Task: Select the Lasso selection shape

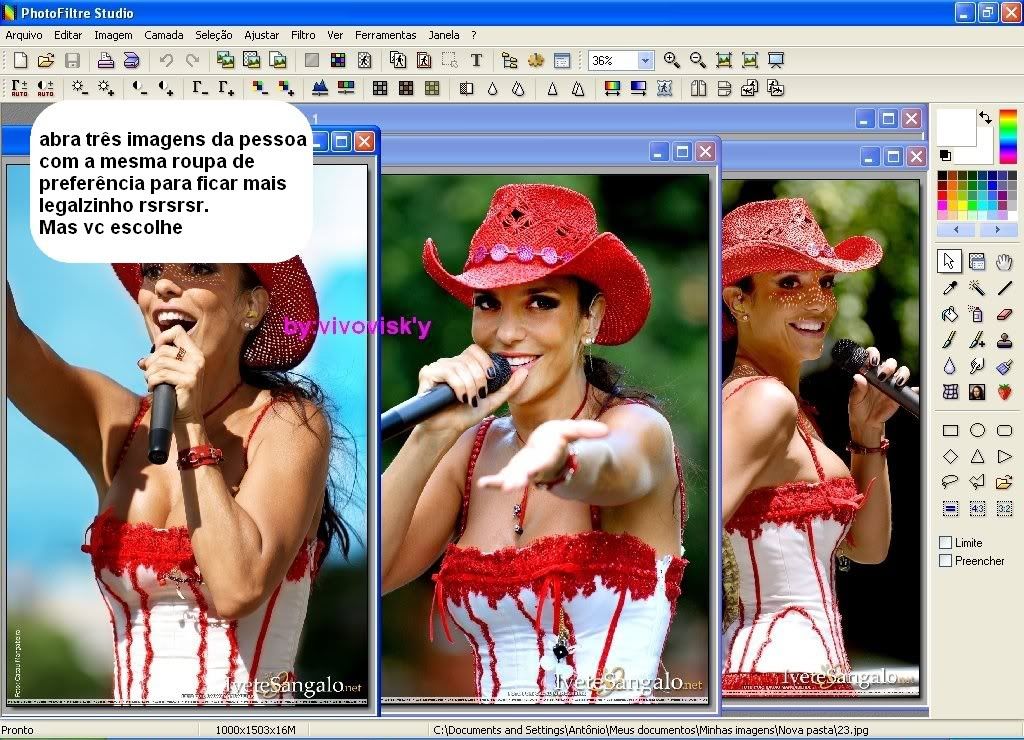Action: click(x=950, y=482)
